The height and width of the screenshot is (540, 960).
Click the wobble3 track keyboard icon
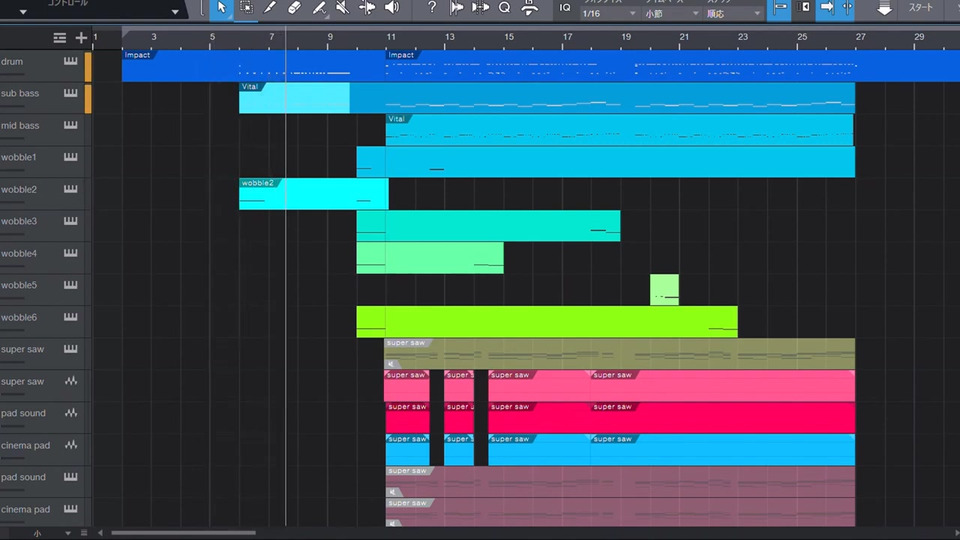[x=71, y=221]
